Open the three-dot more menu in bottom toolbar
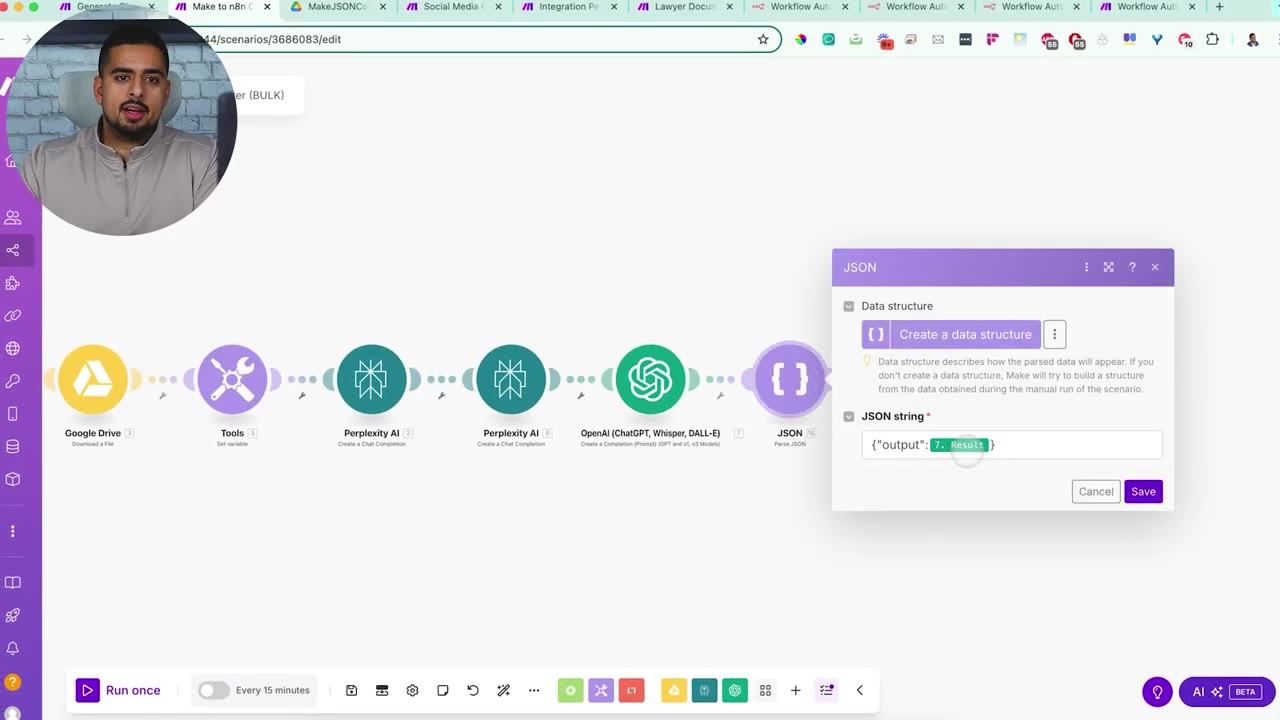Viewport: 1280px width, 720px height. click(x=534, y=690)
